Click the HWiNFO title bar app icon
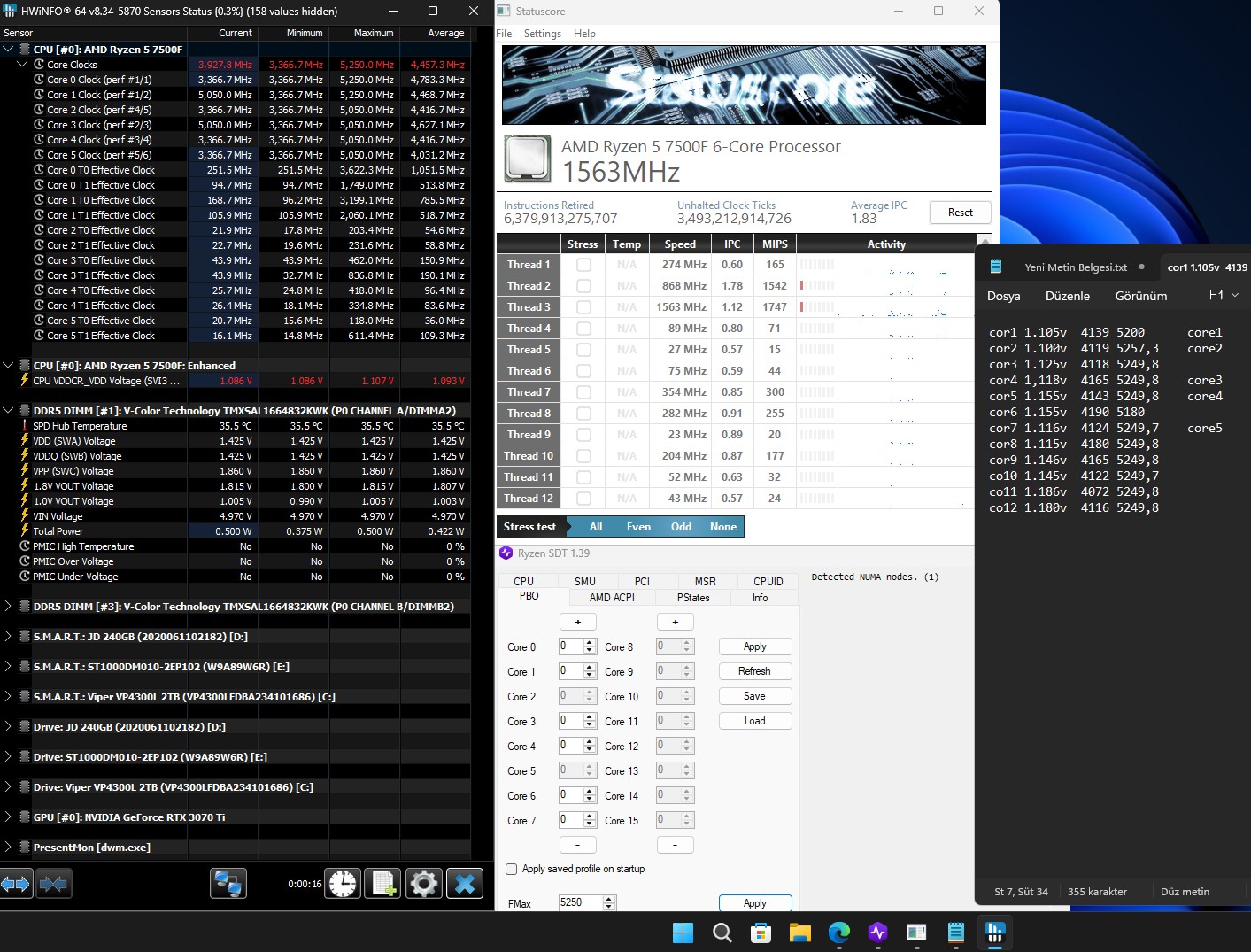Screen dimensions: 1251x952 [x=10, y=11]
